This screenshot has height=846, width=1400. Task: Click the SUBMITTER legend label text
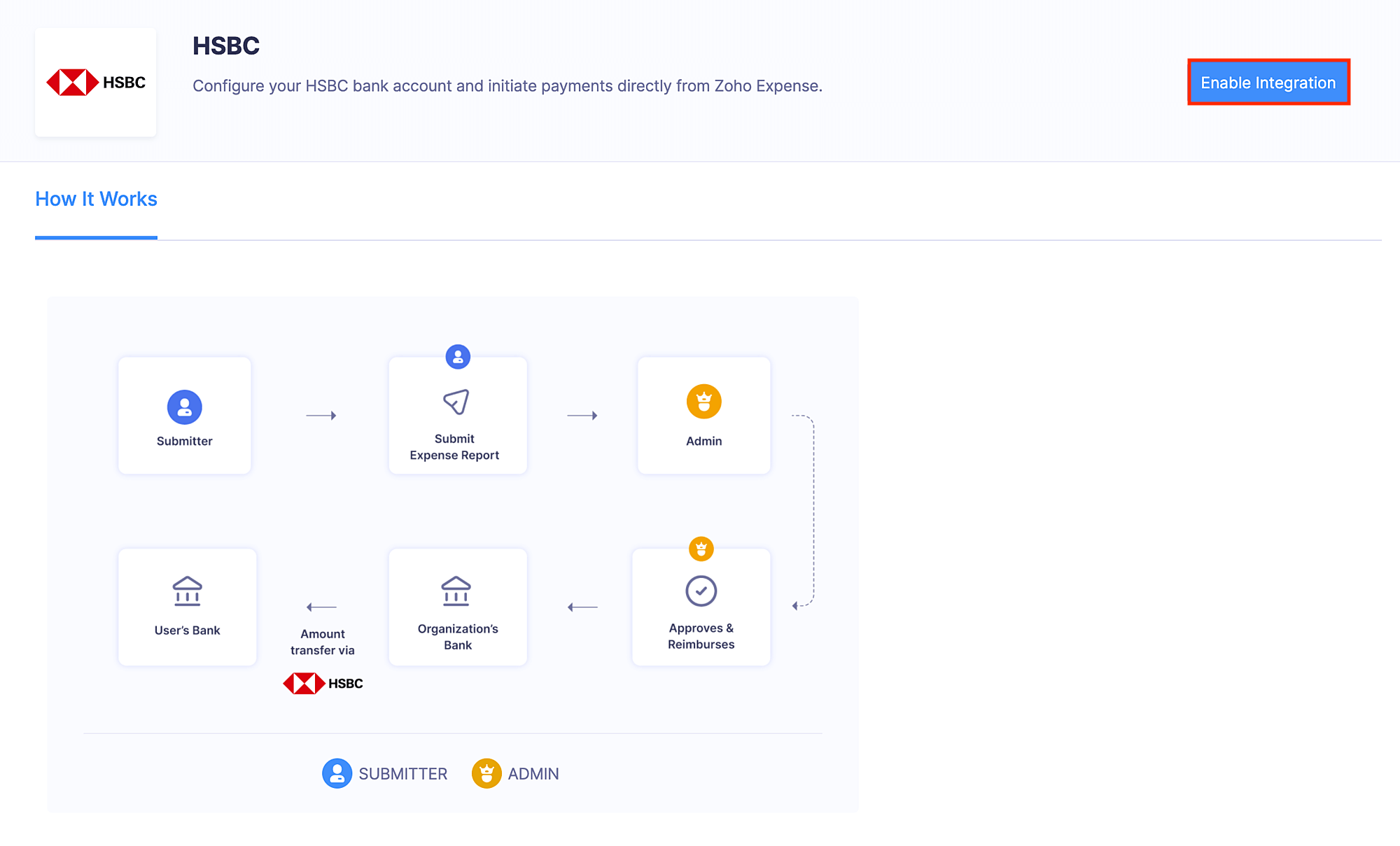(x=402, y=774)
